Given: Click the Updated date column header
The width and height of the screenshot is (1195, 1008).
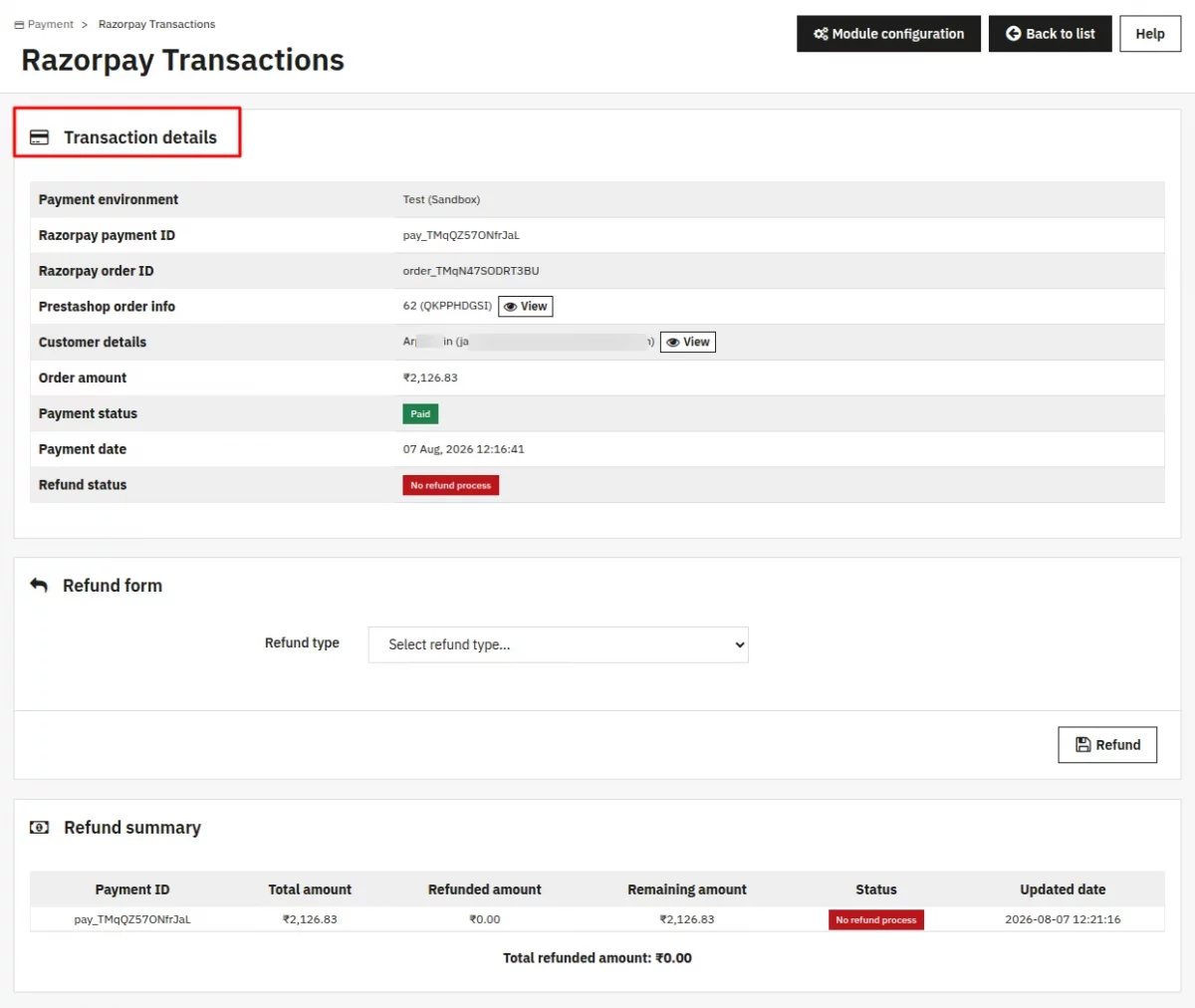Looking at the screenshot, I should [1063, 889].
